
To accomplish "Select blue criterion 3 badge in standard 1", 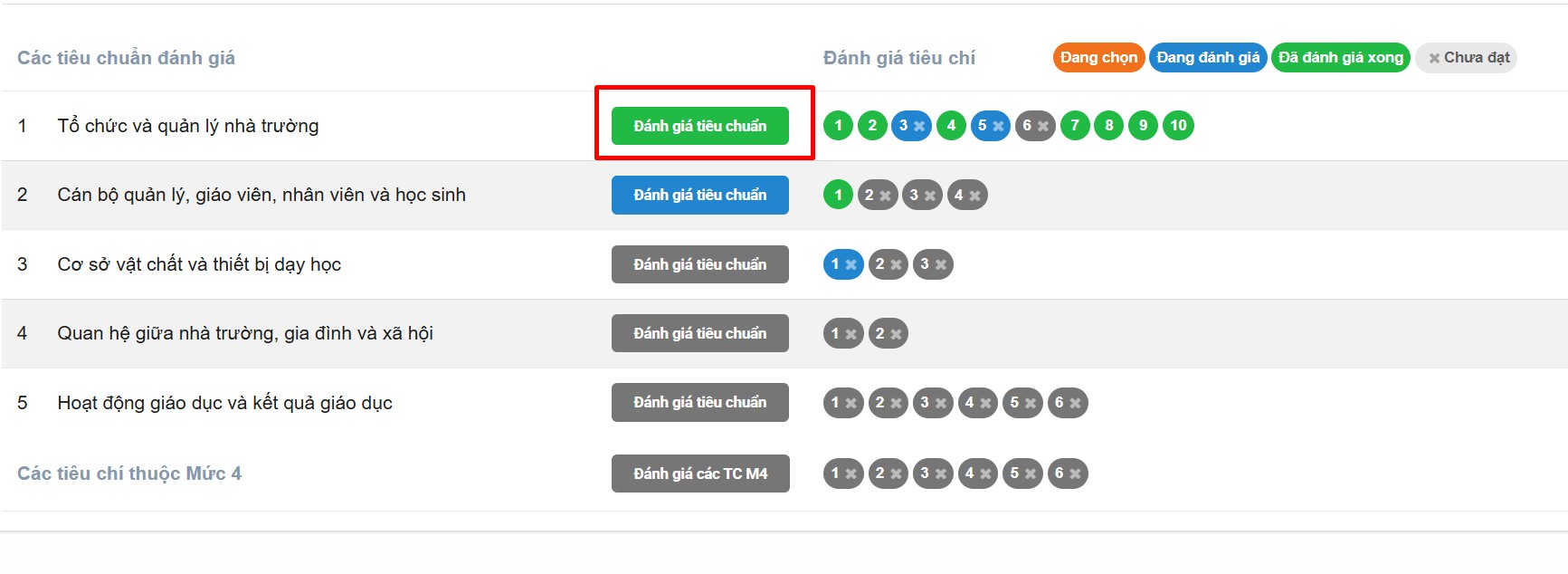I will (911, 125).
